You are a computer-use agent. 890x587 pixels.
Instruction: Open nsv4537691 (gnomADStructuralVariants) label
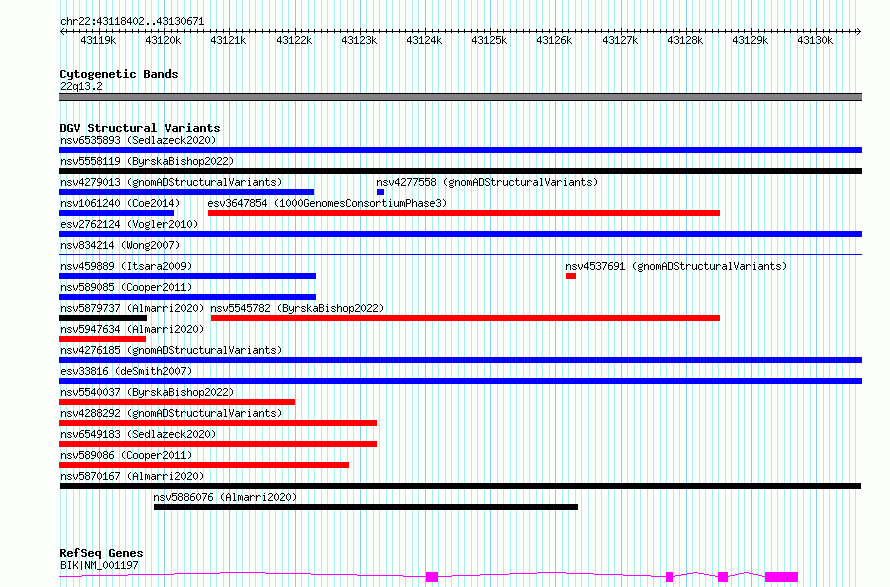676,266
